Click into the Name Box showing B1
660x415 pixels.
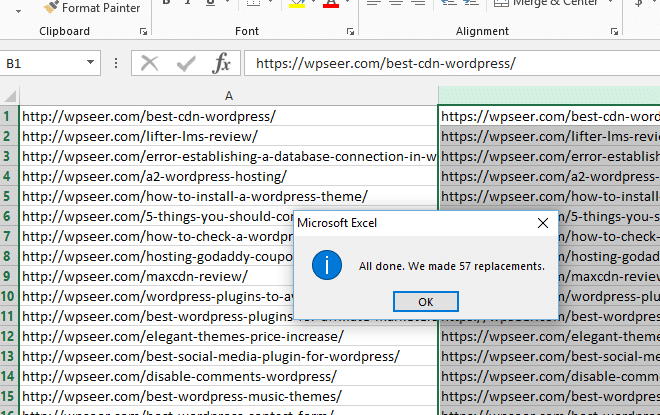(x=42, y=64)
